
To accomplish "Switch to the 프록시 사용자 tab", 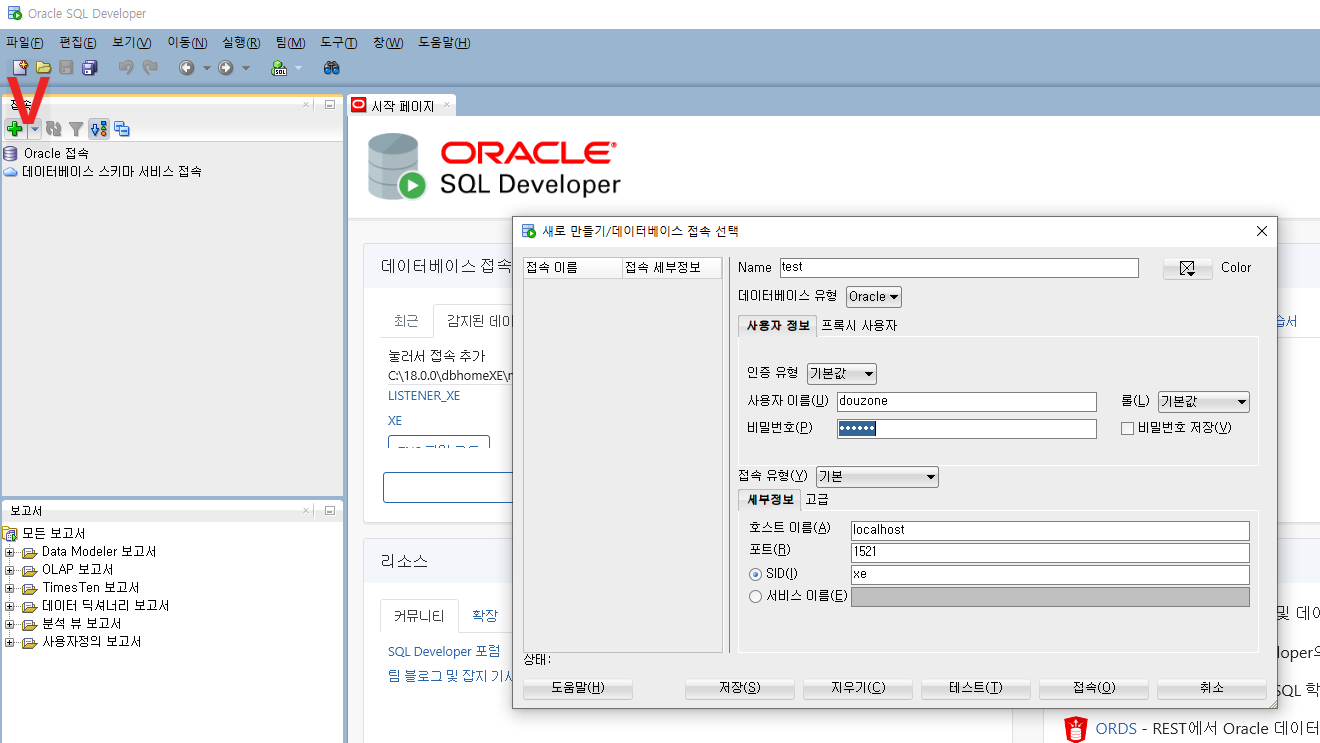I will click(x=859, y=325).
